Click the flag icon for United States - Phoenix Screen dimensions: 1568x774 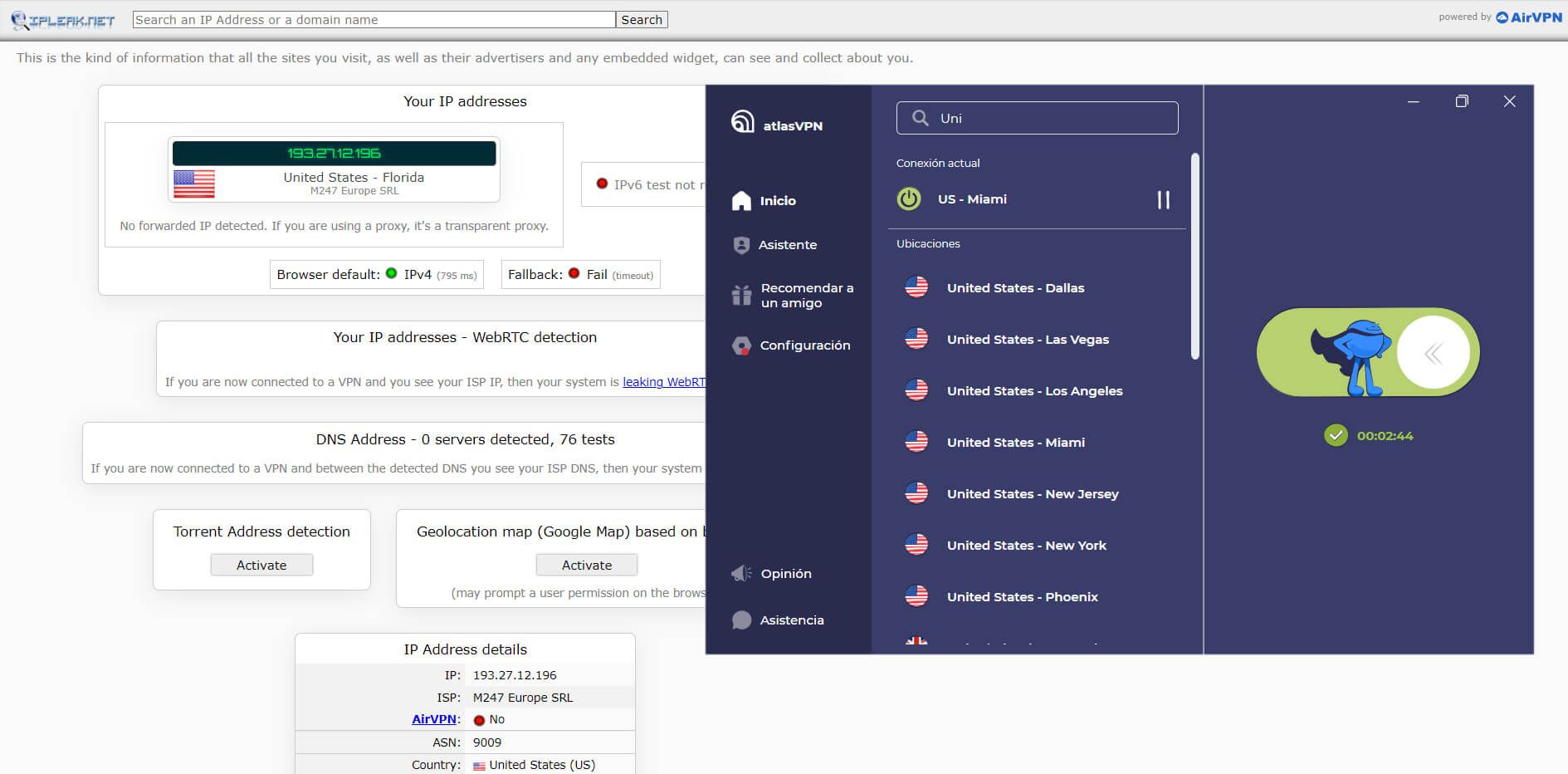916,596
